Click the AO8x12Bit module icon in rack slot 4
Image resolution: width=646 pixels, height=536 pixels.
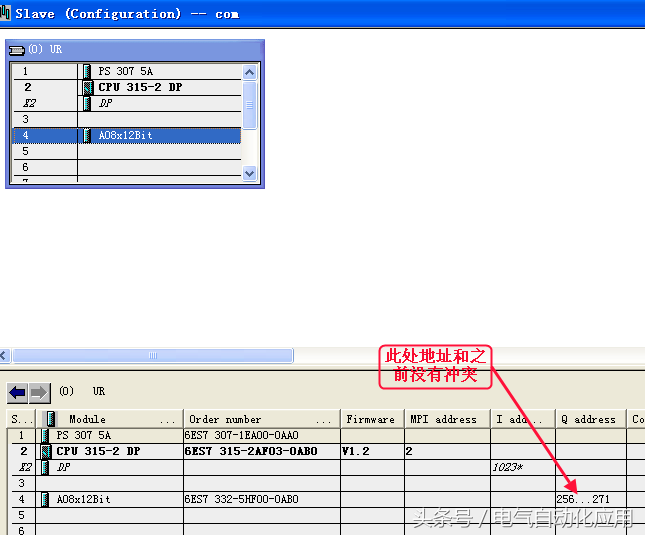click(x=88, y=135)
